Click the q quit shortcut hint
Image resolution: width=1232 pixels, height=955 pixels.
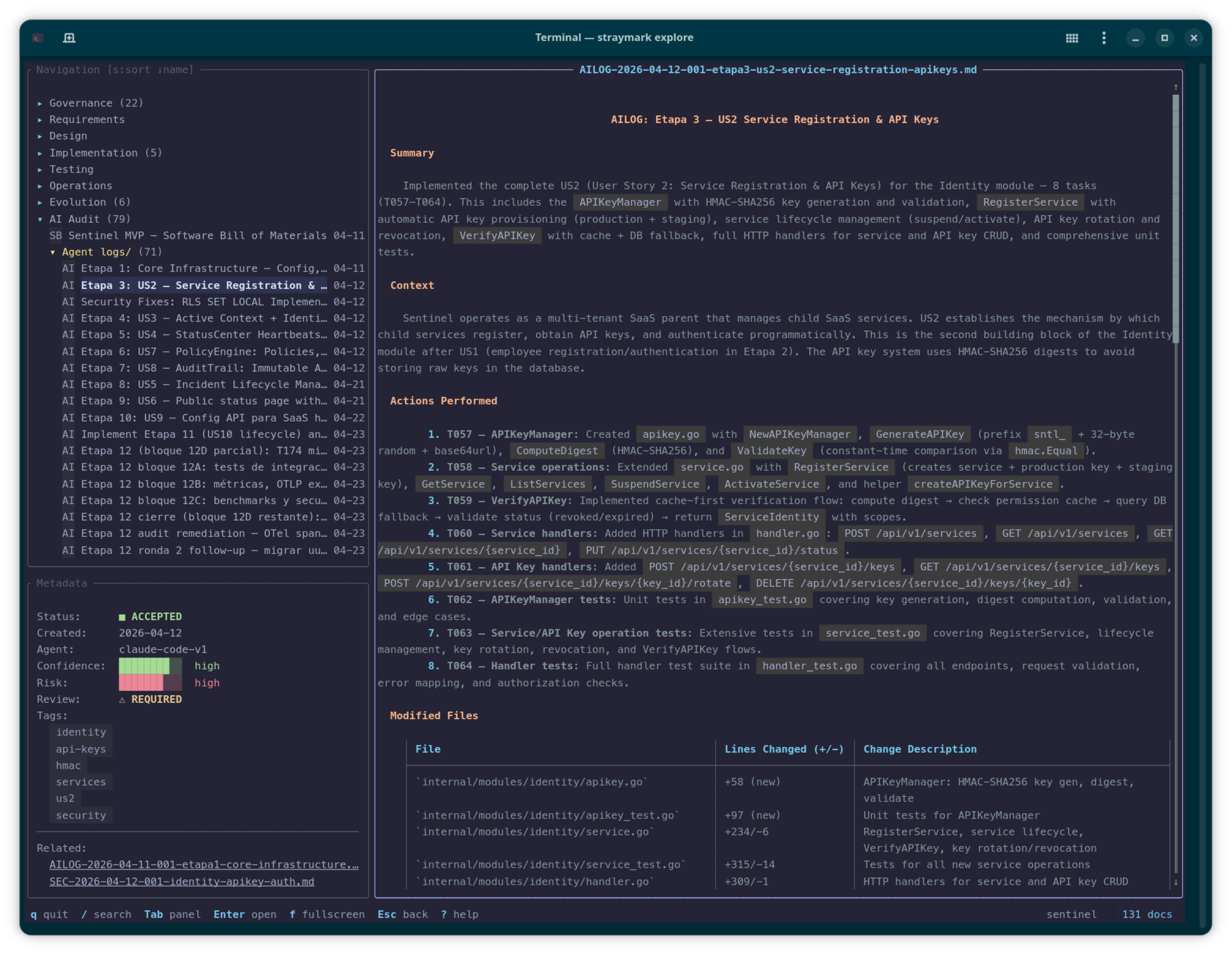tap(49, 914)
